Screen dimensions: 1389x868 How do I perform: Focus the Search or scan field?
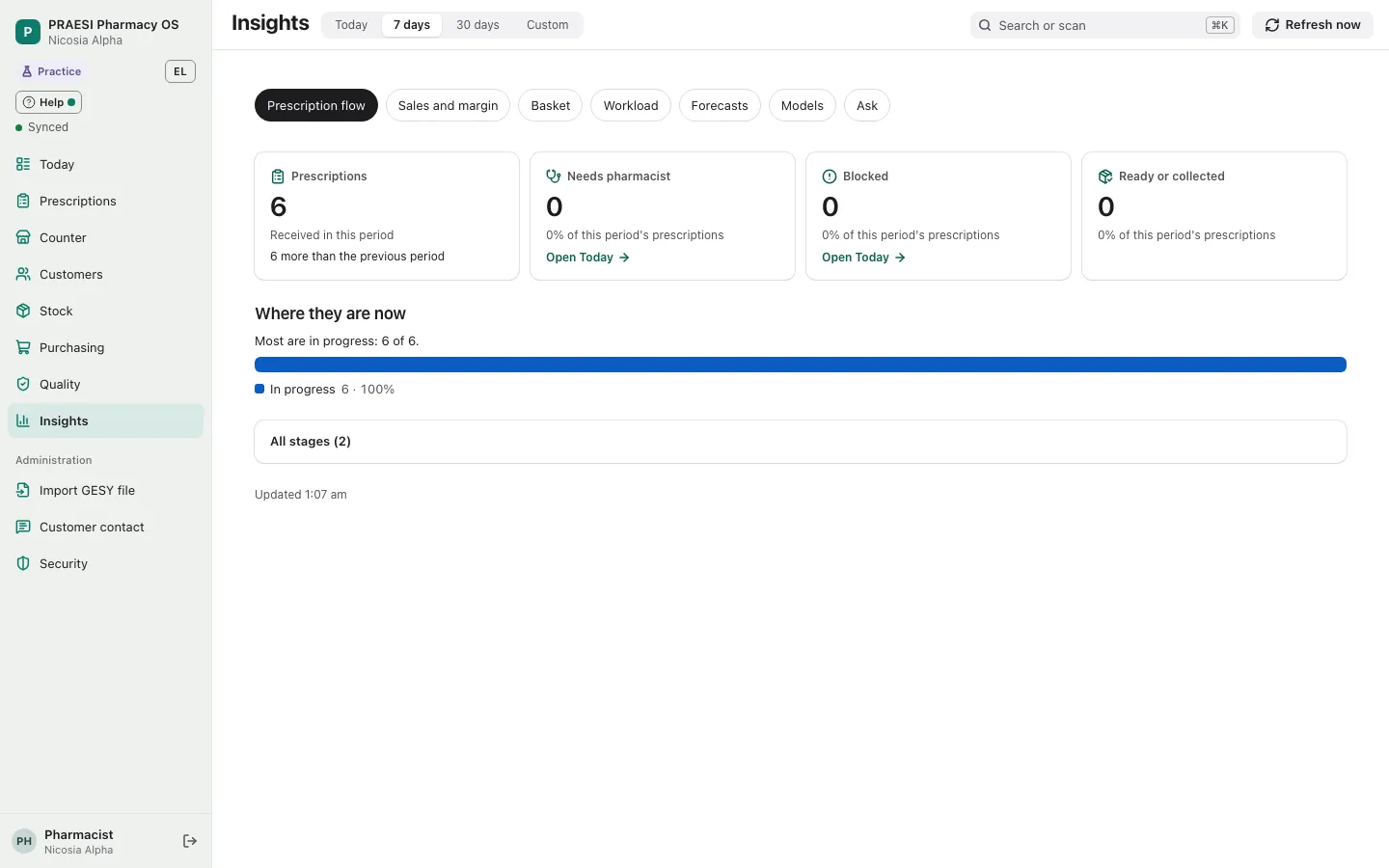(1105, 25)
